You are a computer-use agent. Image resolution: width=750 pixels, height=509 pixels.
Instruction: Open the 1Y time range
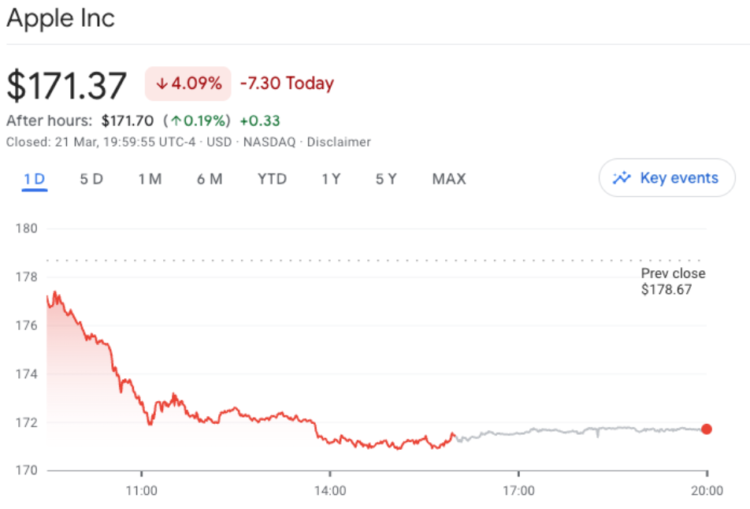[x=331, y=179]
